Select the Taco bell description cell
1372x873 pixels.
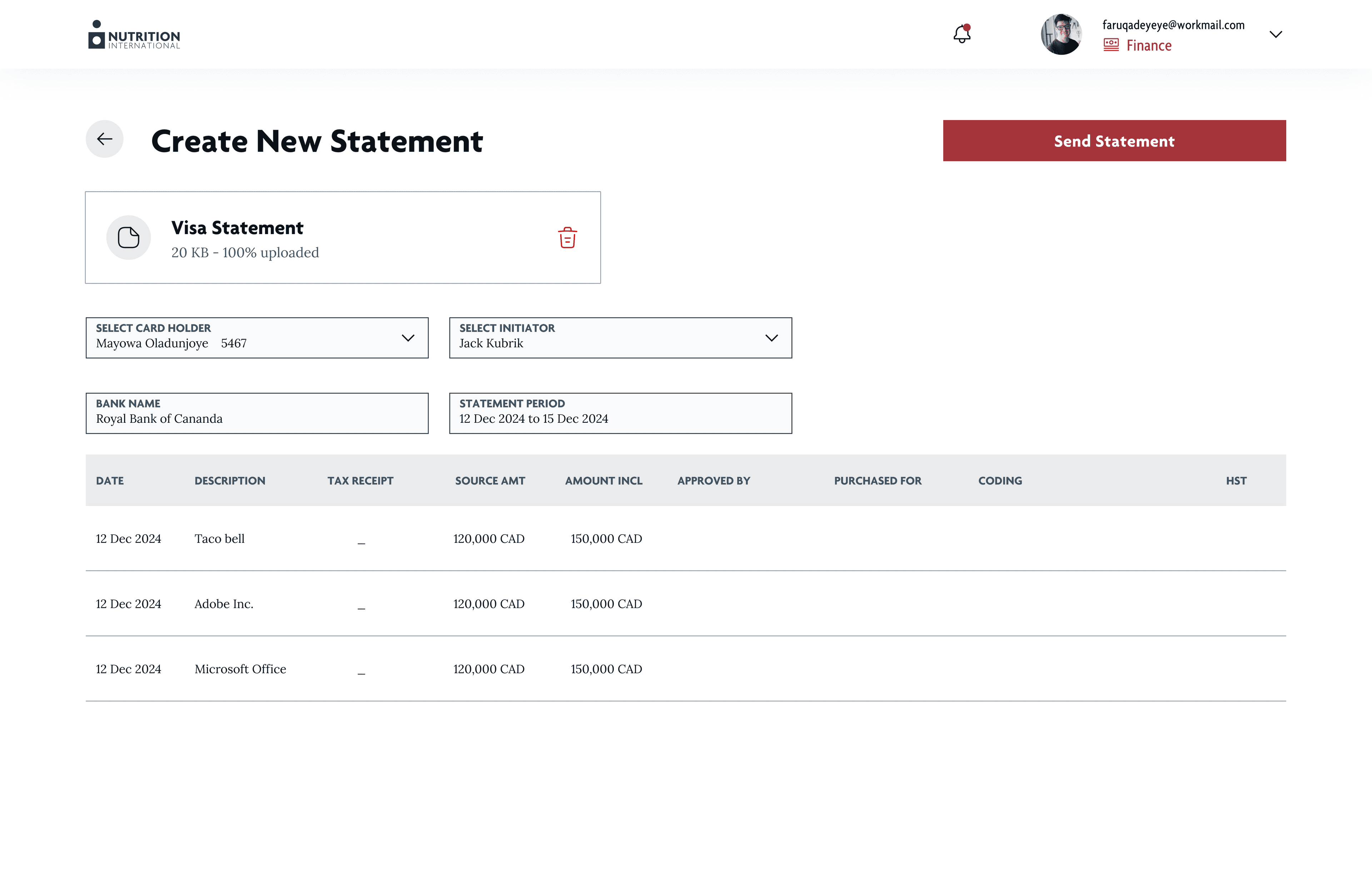pyautogui.click(x=219, y=539)
